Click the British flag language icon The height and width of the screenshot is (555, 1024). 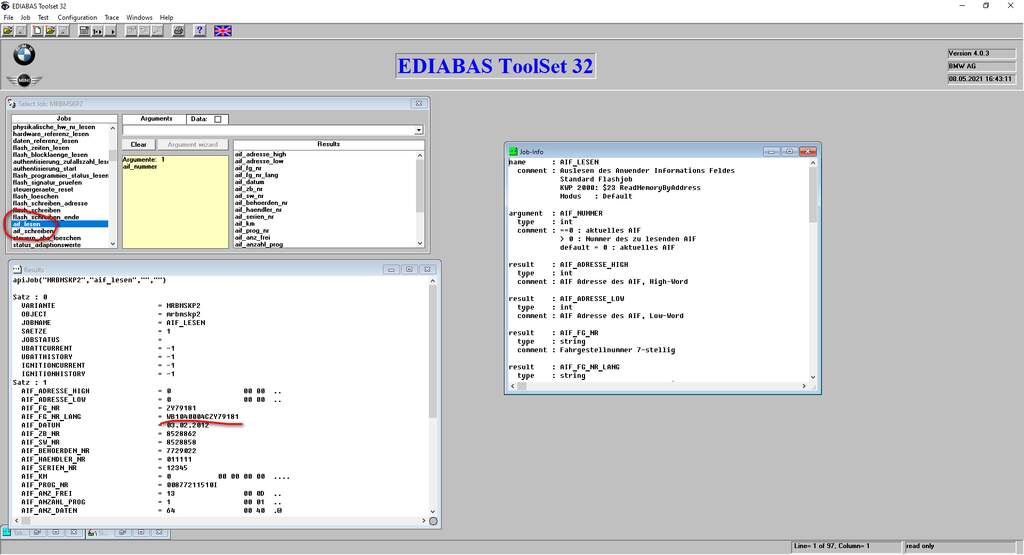222,31
